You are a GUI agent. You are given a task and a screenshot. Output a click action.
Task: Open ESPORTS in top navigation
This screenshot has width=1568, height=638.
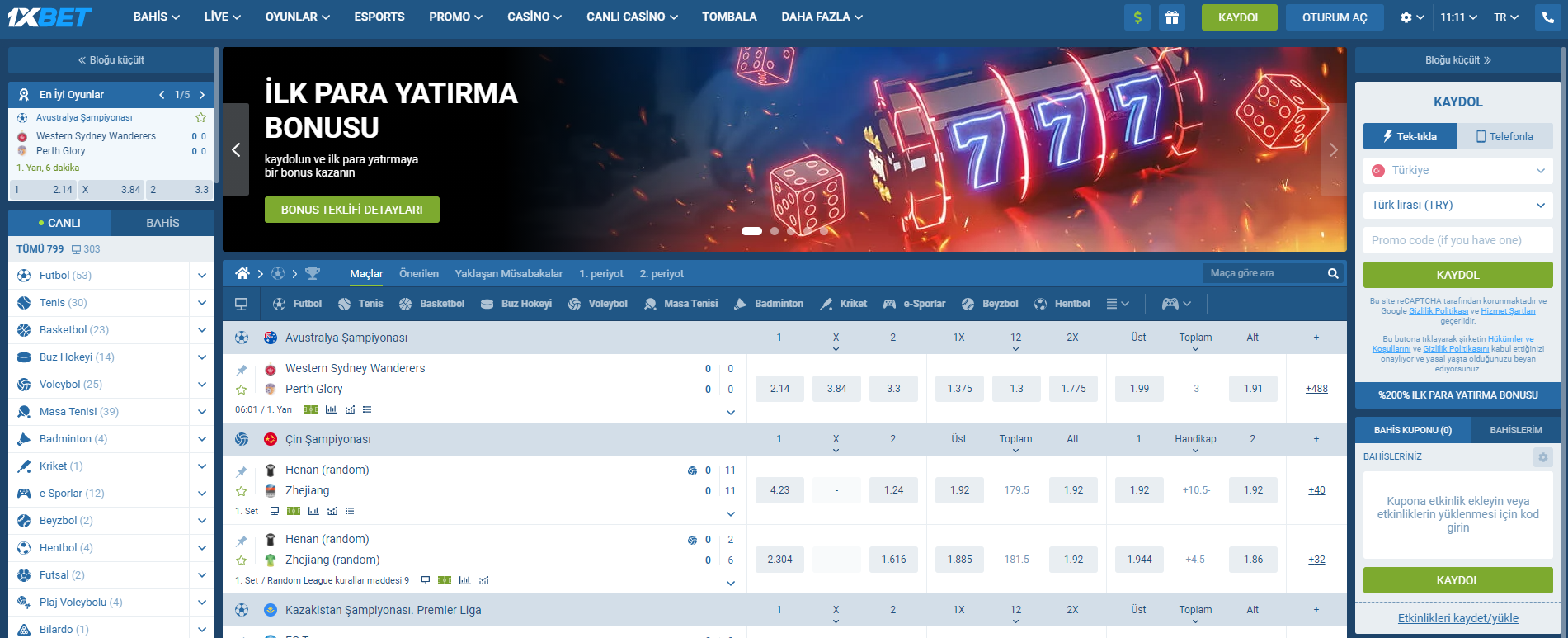[379, 17]
